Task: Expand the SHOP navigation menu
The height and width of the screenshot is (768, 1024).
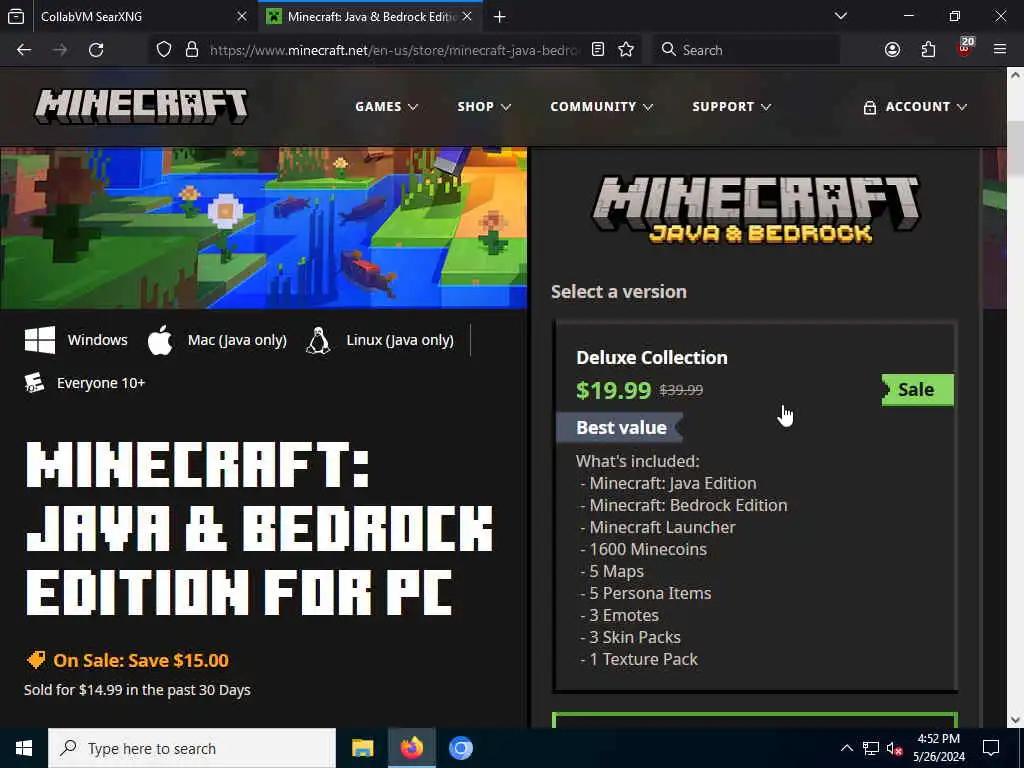Action: [x=484, y=106]
